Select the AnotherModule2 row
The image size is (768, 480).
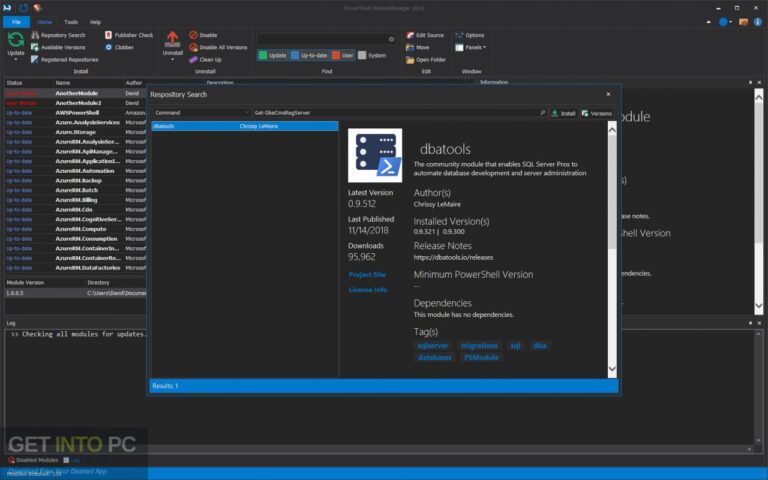pyautogui.click(x=76, y=103)
